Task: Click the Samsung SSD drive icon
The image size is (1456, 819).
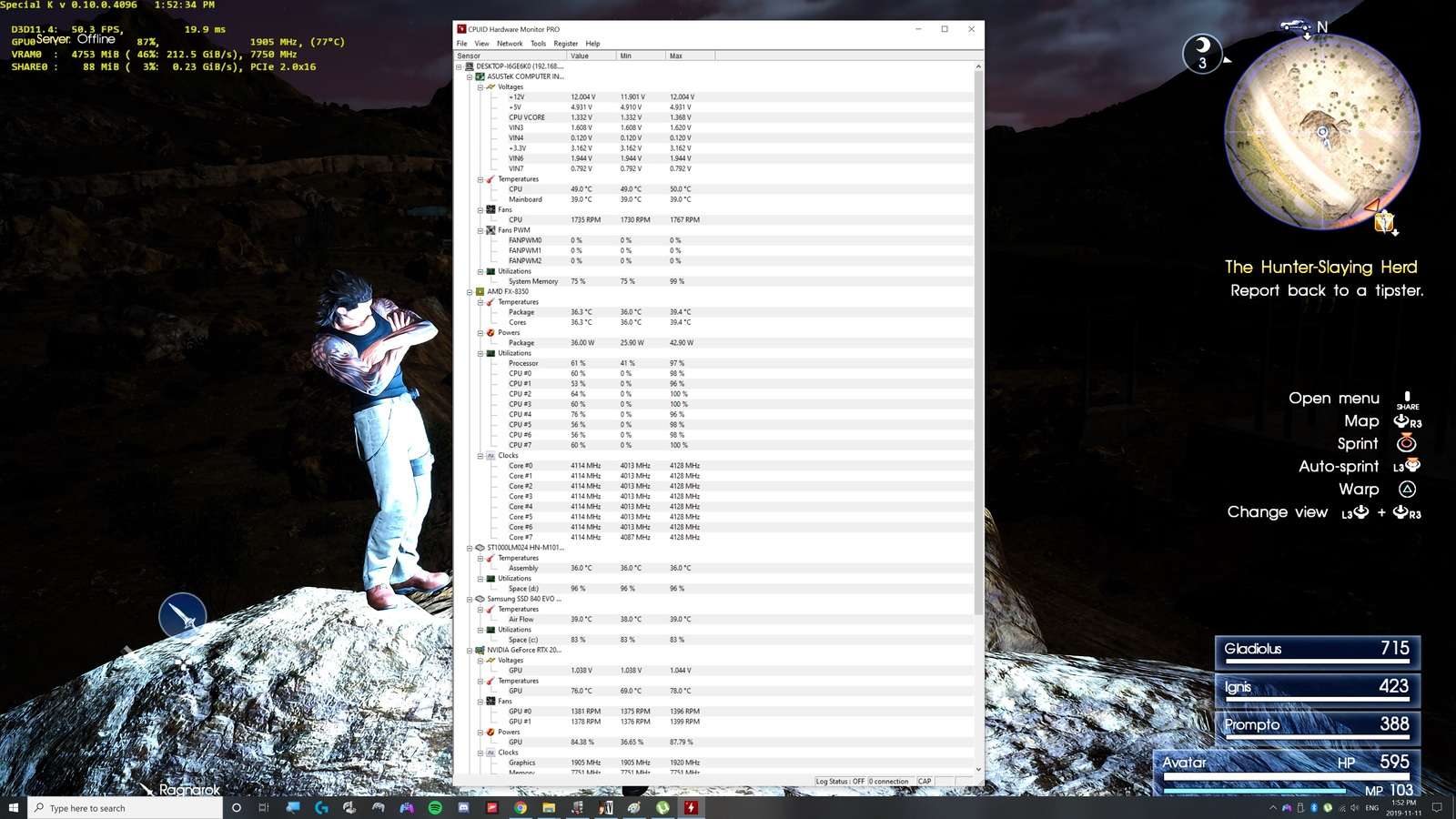Action: [480, 599]
